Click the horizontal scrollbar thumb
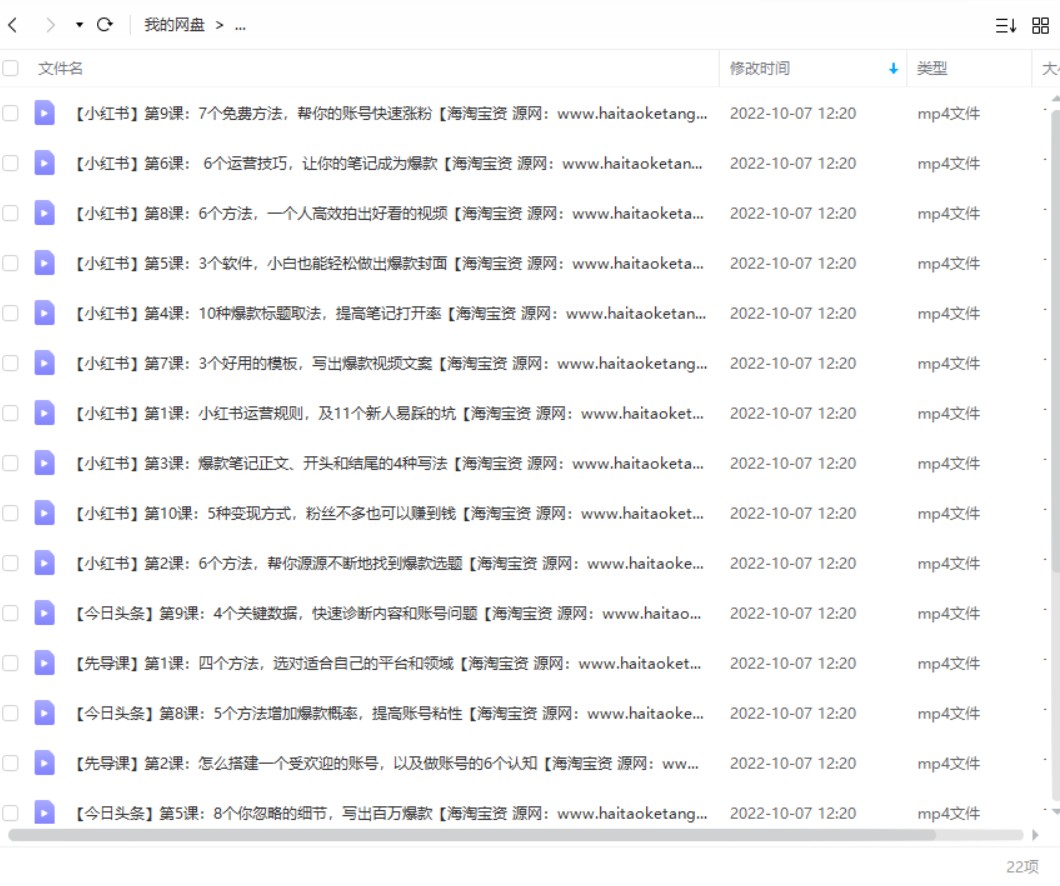Image resolution: width=1060 pixels, height=886 pixels. (x=472, y=835)
